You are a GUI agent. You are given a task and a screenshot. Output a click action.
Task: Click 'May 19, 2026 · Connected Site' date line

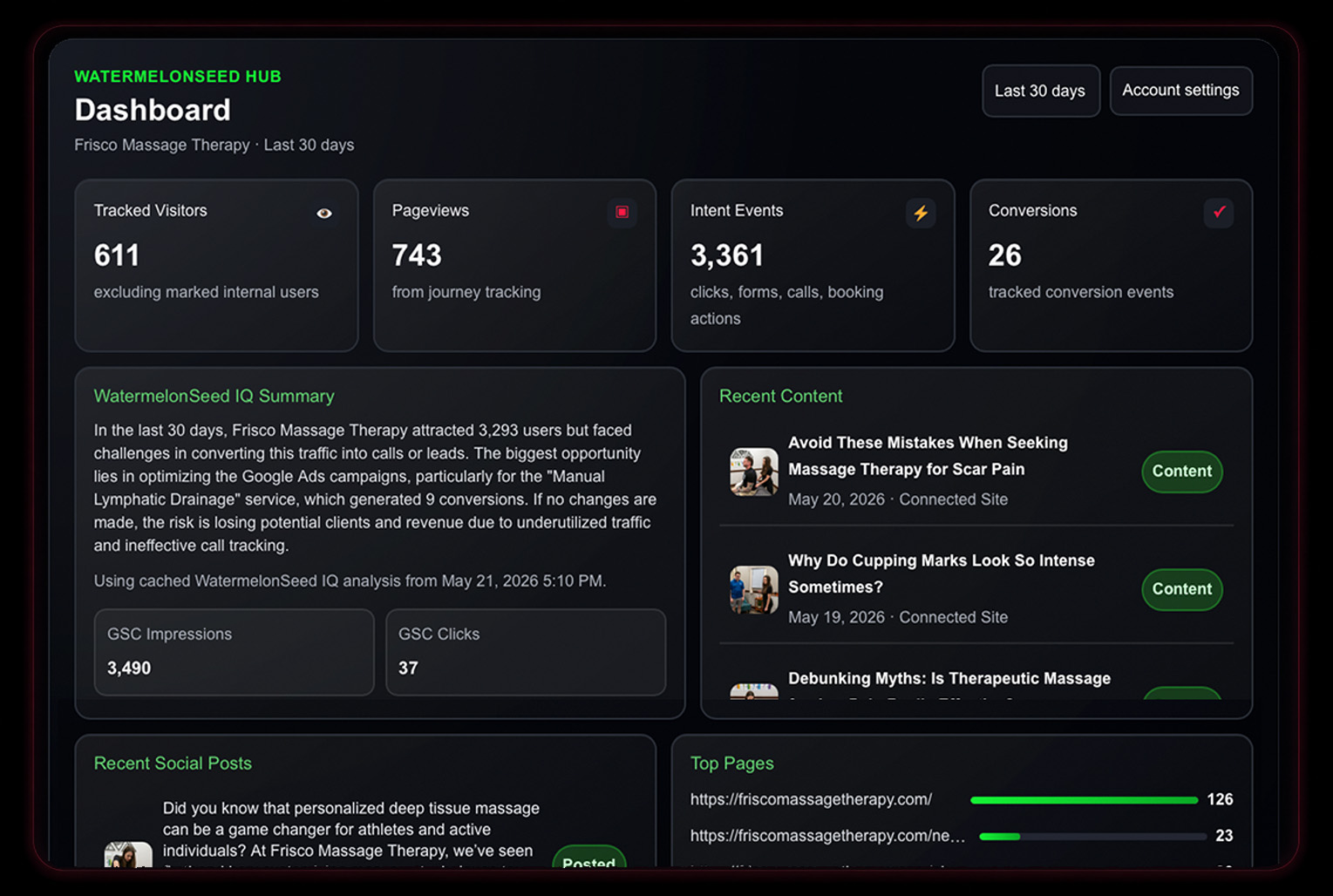(x=898, y=617)
